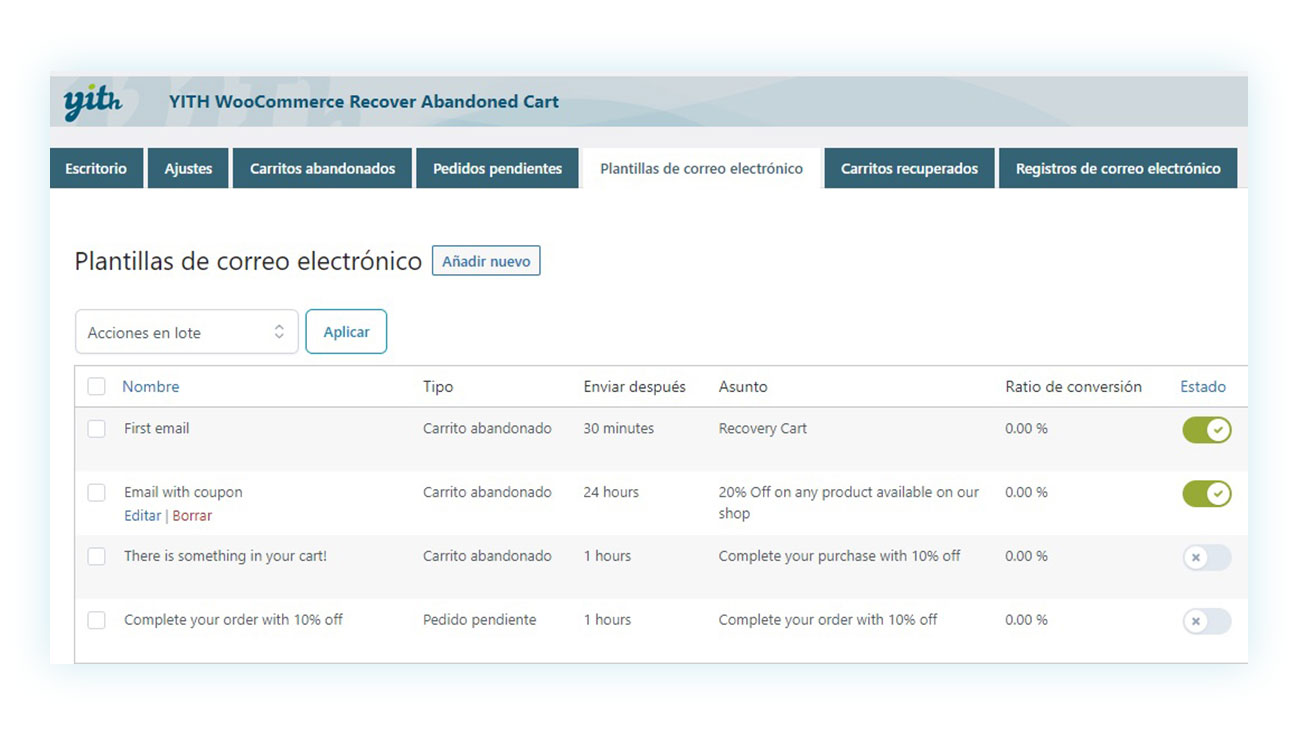
Task: Click the Recovery Cart subject
Action: tap(762, 428)
